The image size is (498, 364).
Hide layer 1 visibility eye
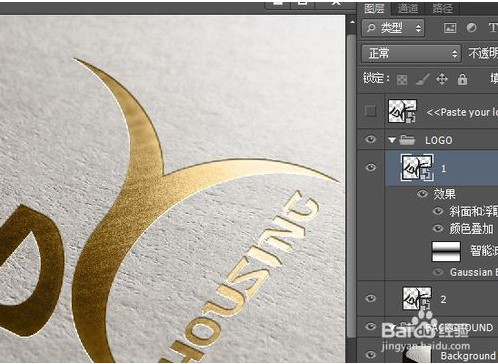point(370,167)
